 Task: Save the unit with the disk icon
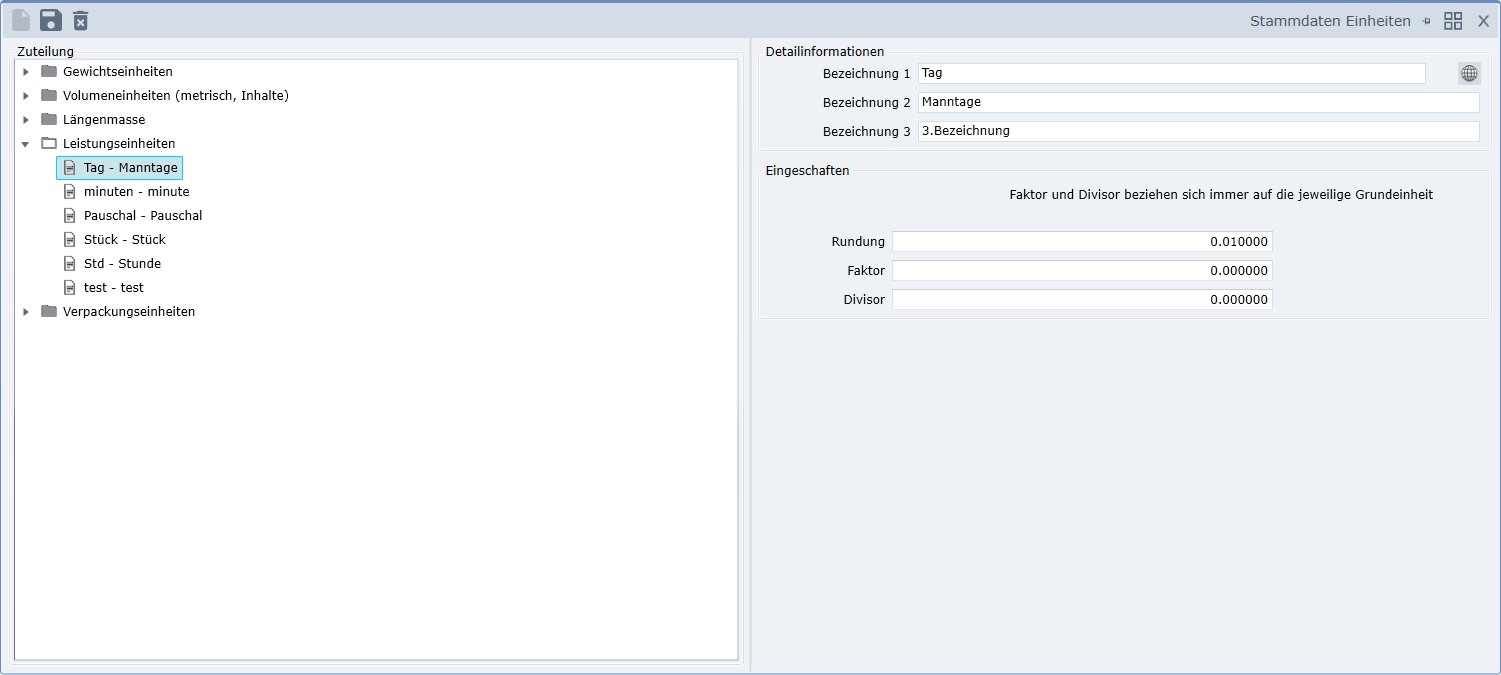point(51,20)
